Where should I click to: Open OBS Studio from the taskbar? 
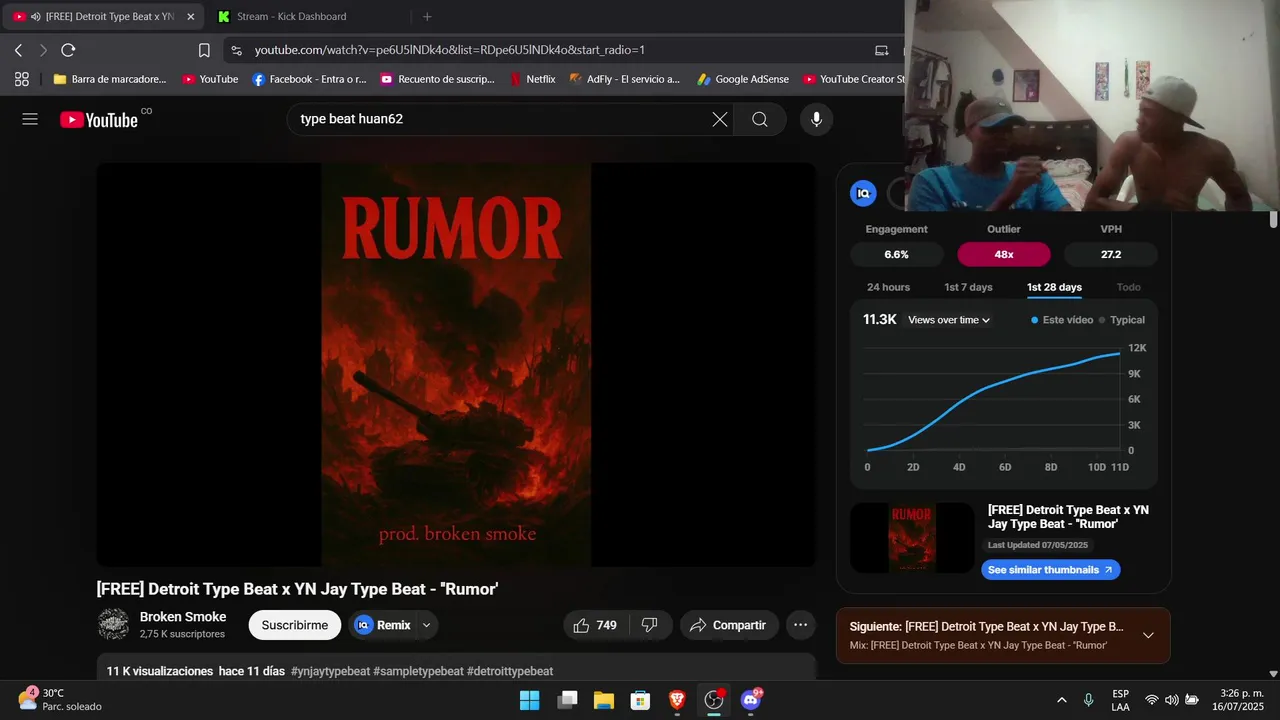click(714, 700)
